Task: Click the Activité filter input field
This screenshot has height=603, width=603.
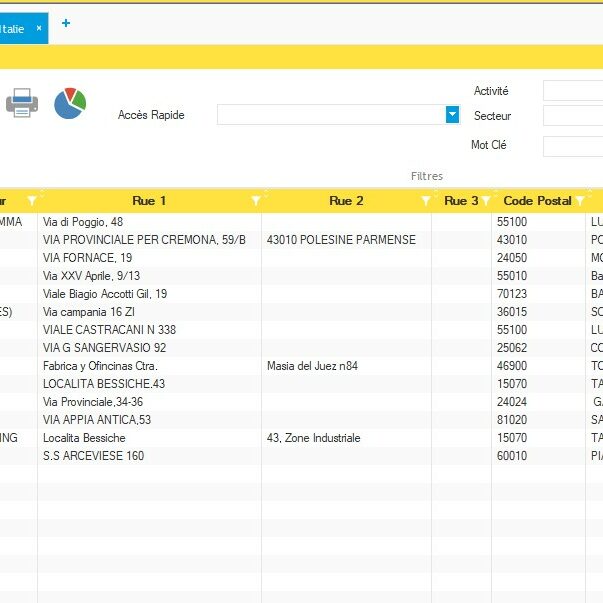Action: pyautogui.click(x=572, y=91)
